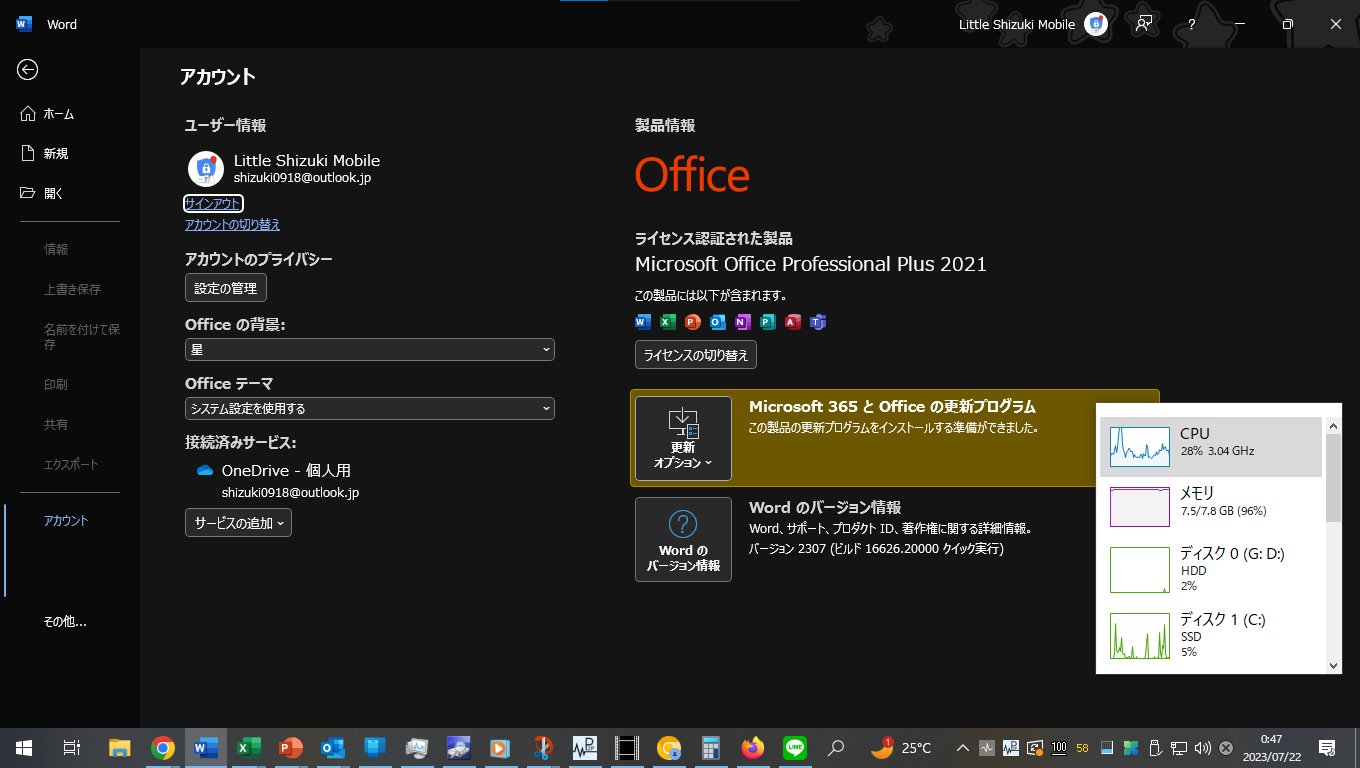Click the Publisher product icon under included apps
The width and height of the screenshot is (1360, 768).
click(768, 322)
